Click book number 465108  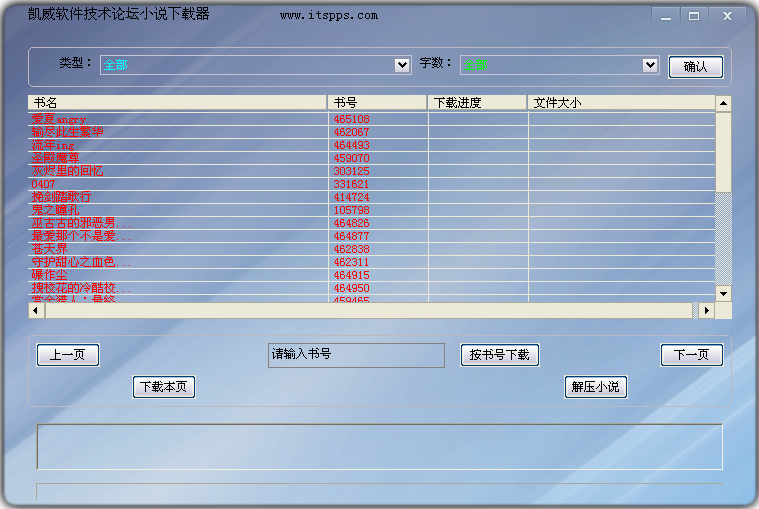tap(351, 119)
